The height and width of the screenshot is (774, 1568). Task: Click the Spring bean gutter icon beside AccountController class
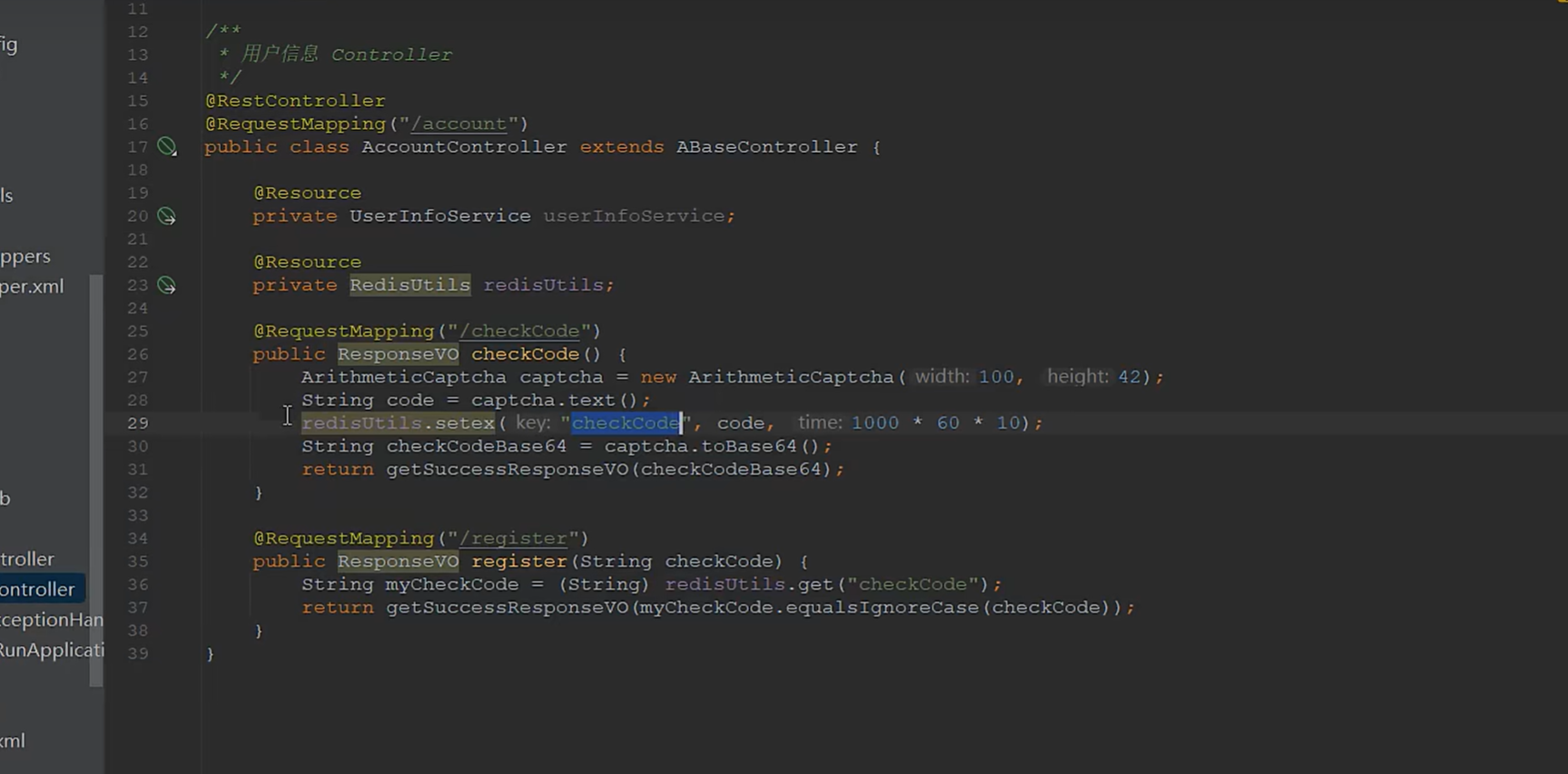(x=167, y=146)
